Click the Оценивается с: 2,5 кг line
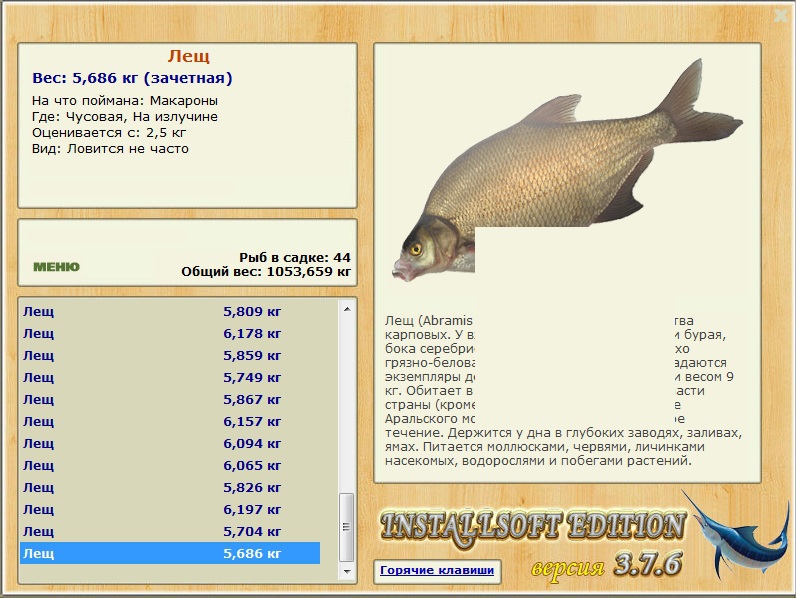The height and width of the screenshot is (598, 796). click(x=109, y=133)
